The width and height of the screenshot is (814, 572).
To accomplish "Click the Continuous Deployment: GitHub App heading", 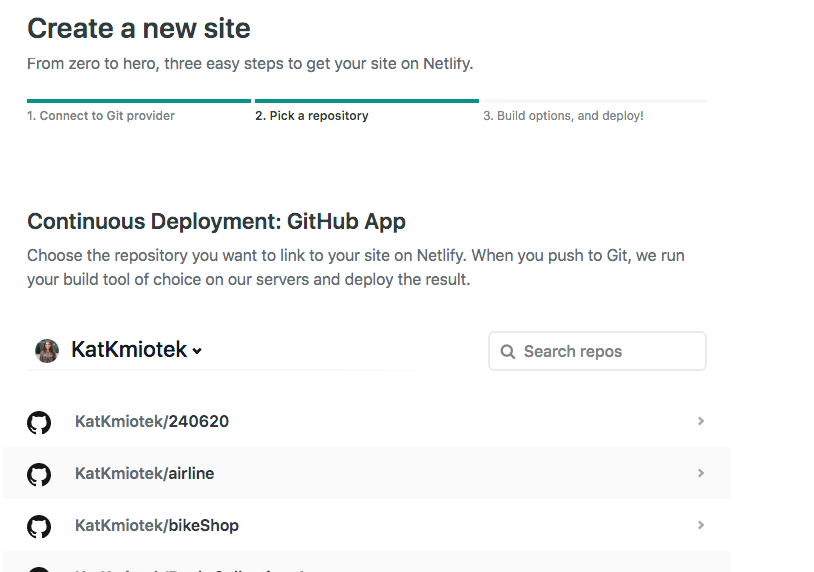I will pos(216,222).
